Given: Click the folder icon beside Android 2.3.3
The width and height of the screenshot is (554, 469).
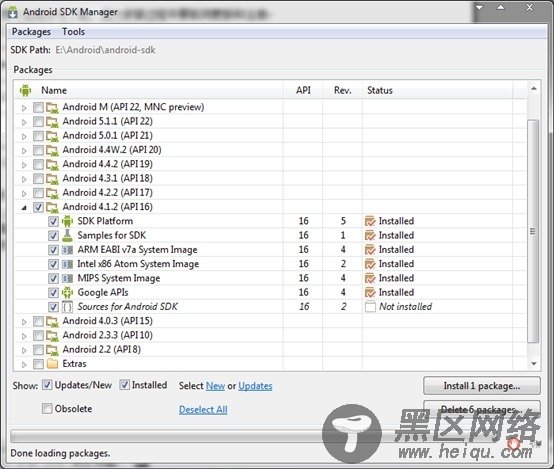Looking at the screenshot, I should (x=52, y=336).
